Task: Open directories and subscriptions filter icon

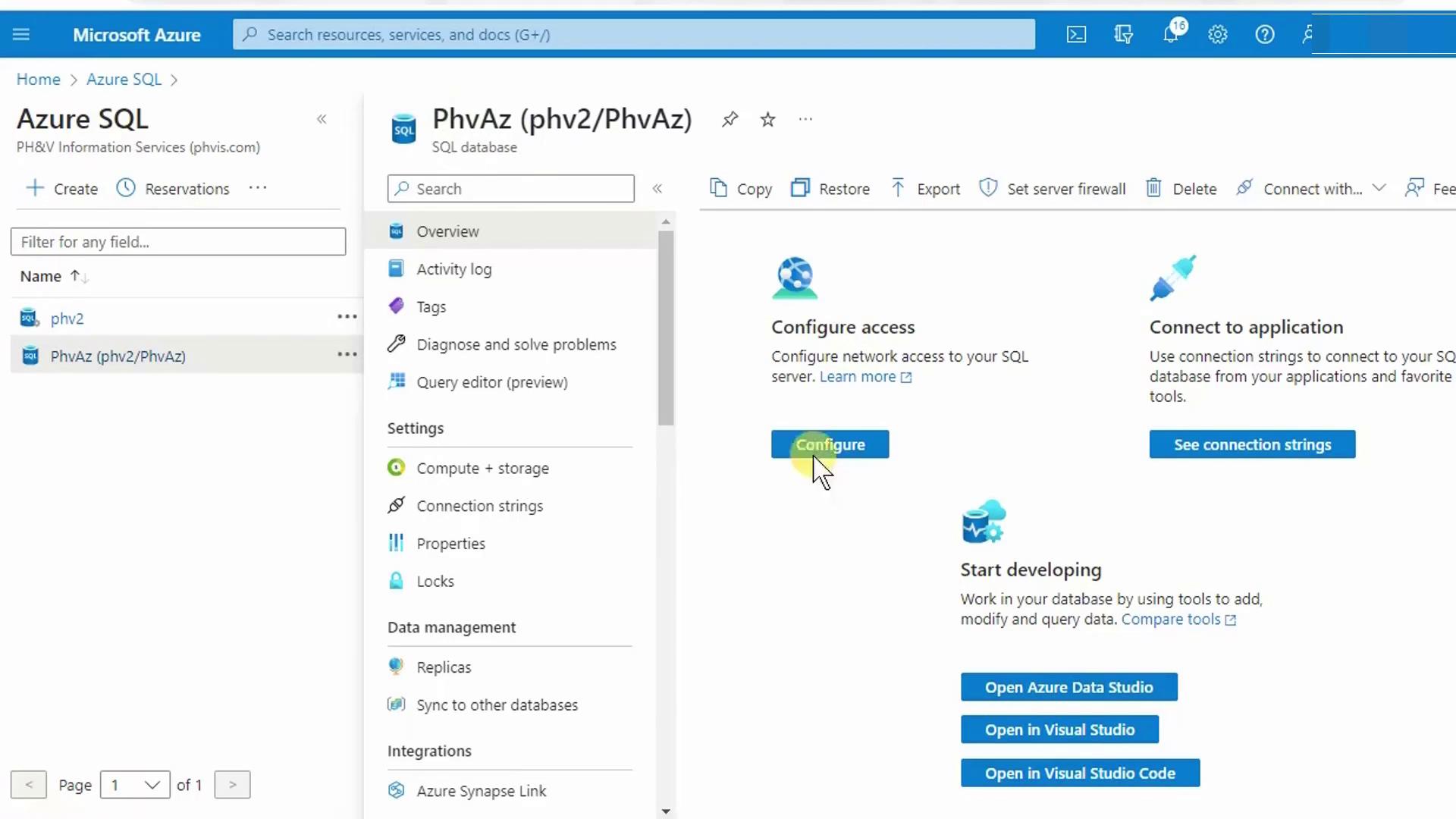Action: pos(1123,34)
